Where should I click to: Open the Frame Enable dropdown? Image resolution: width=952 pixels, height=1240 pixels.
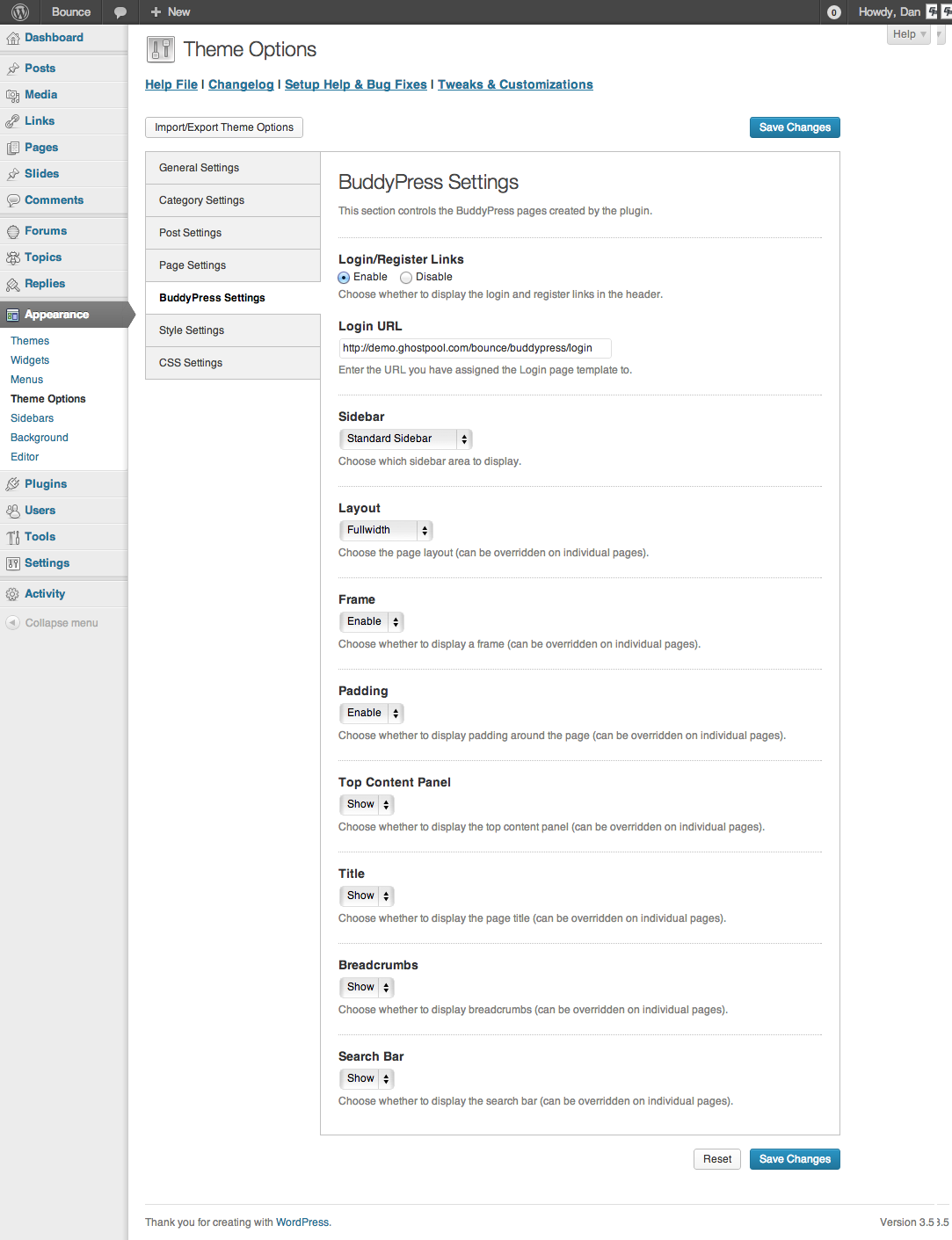tap(371, 621)
